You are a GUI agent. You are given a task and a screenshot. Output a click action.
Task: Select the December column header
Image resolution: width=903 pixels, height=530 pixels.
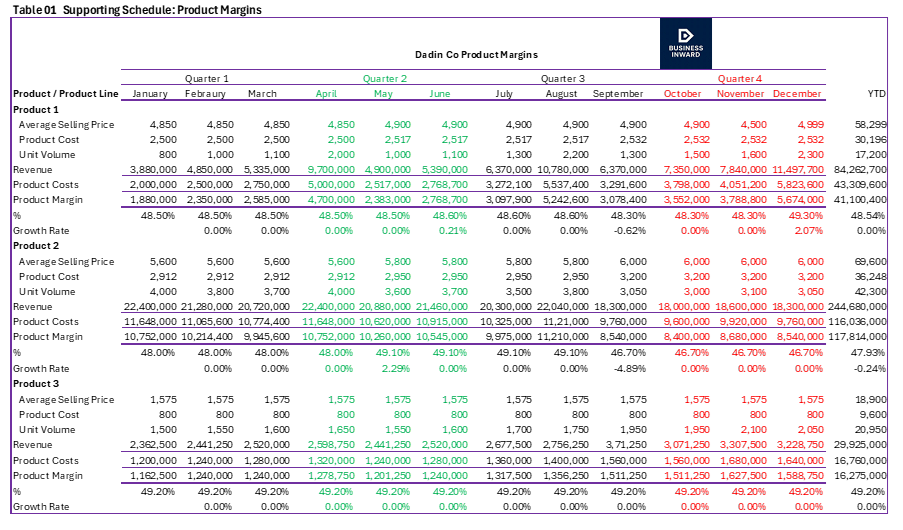(798, 94)
